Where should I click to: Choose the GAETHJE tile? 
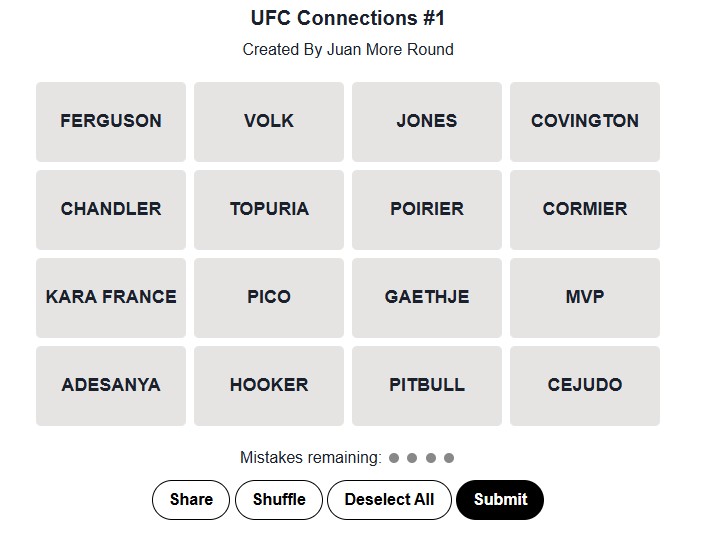click(x=427, y=297)
